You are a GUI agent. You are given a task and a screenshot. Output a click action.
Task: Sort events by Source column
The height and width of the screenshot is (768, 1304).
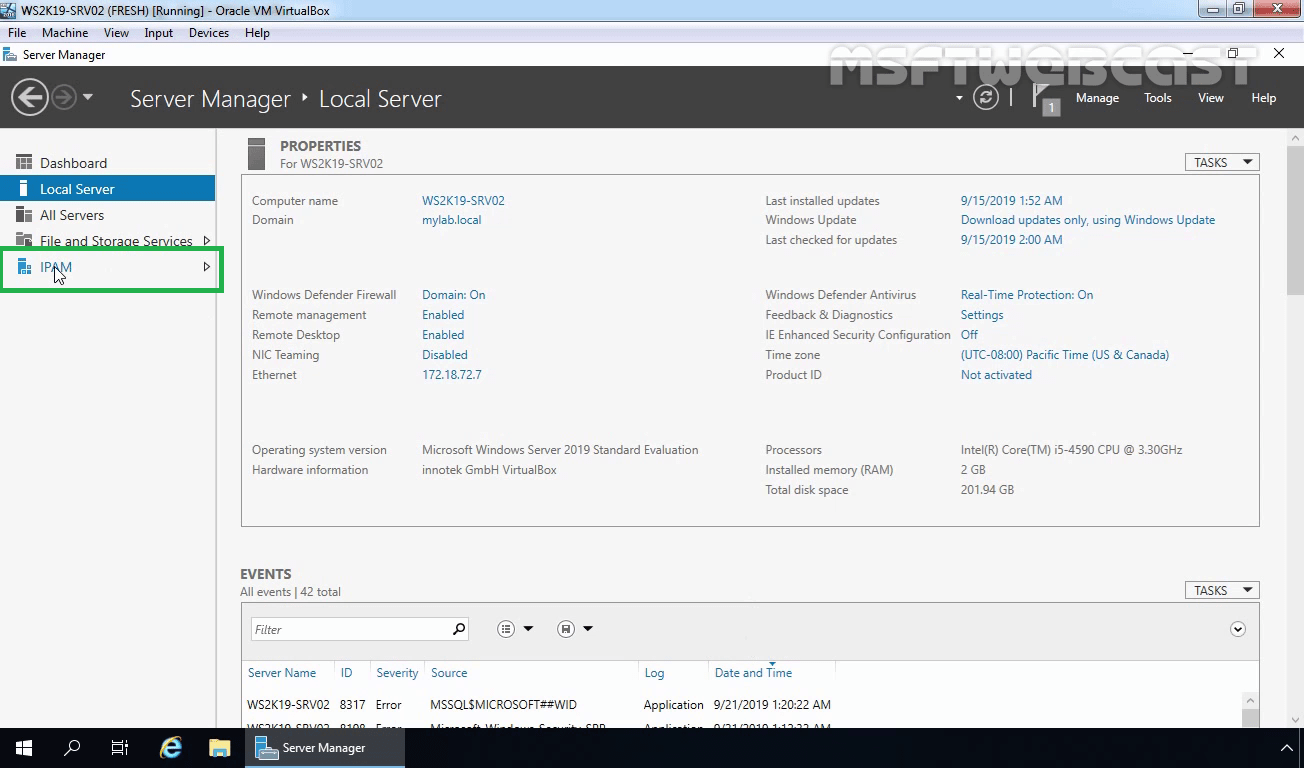point(449,673)
